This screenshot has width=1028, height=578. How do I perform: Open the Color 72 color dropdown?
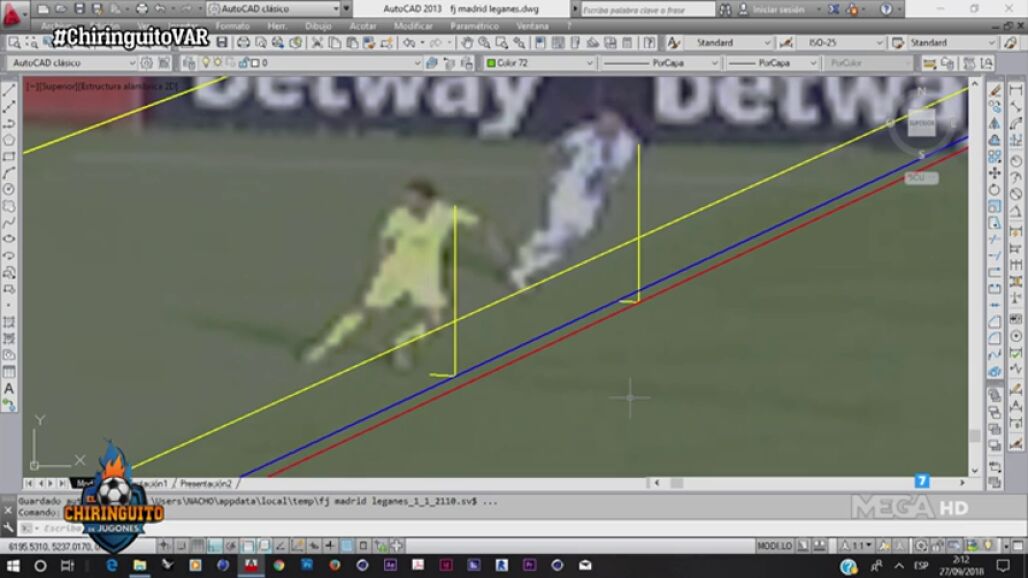(x=539, y=62)
